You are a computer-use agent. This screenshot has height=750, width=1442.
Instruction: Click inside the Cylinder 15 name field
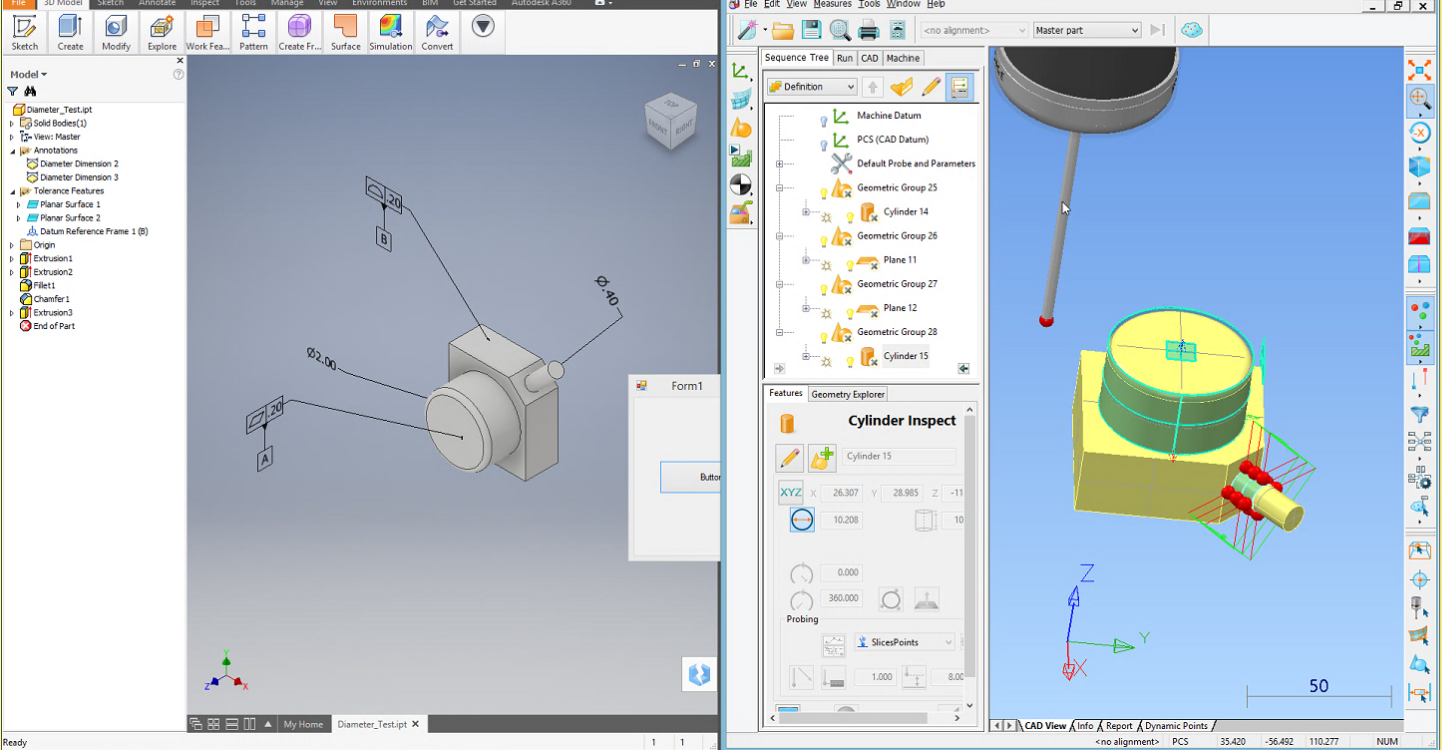[x=899, y=457]
